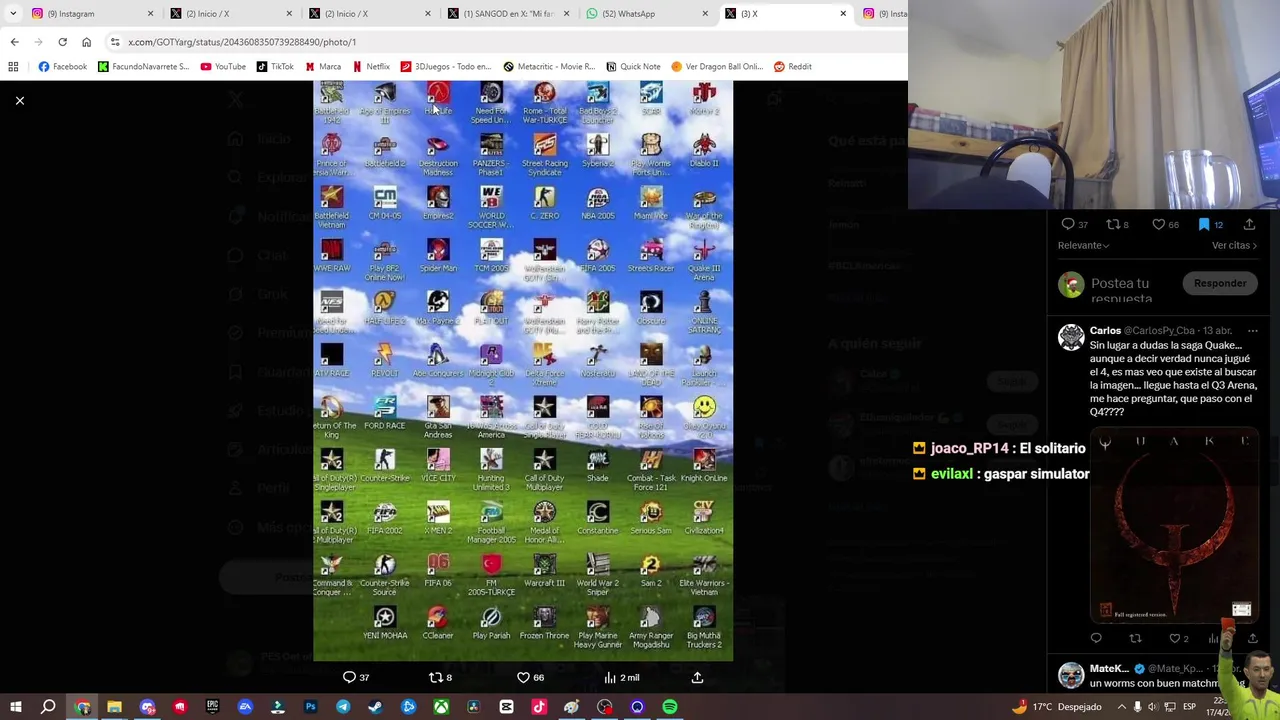Viewport: 1280px width, 720px height.
Task: Open Windows taskbar search
Action: point(48,707)
